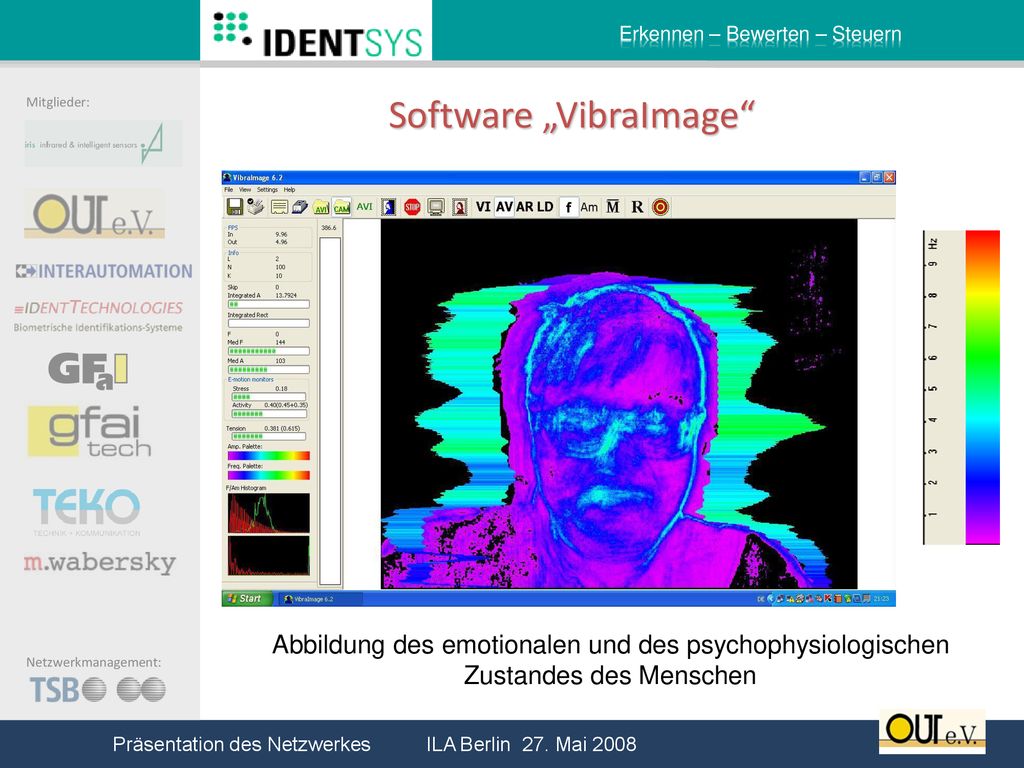The image size is (1024, 768).
Task: Select the CAM folder source icon
Action: (342, 207)
